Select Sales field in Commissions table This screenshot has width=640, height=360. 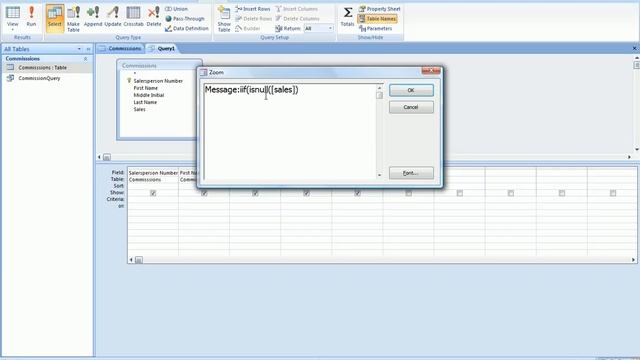[x=139, y=109]
